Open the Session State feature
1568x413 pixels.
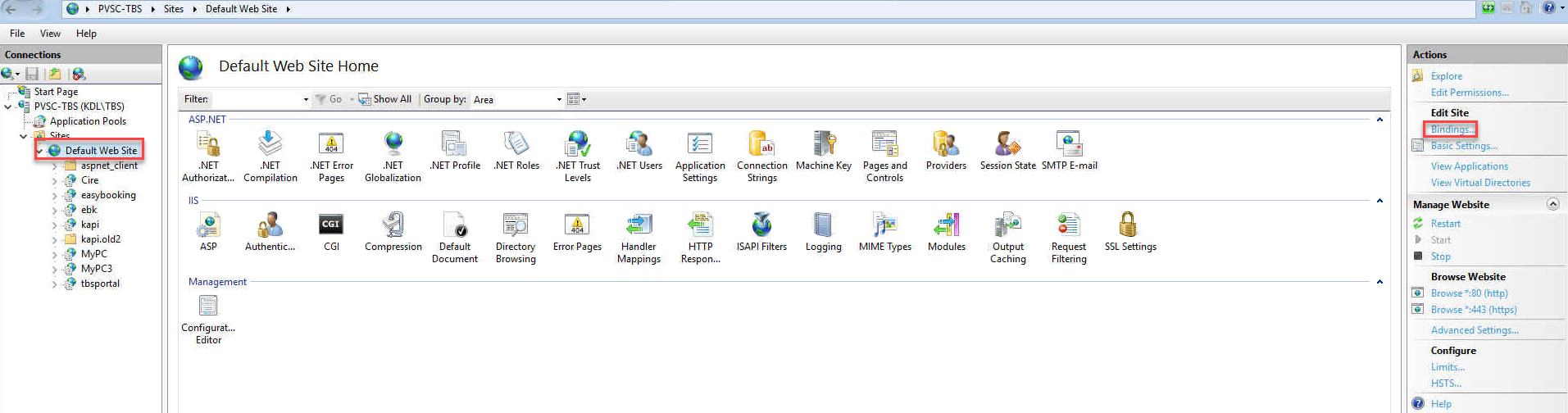[x=1007, y=144]
